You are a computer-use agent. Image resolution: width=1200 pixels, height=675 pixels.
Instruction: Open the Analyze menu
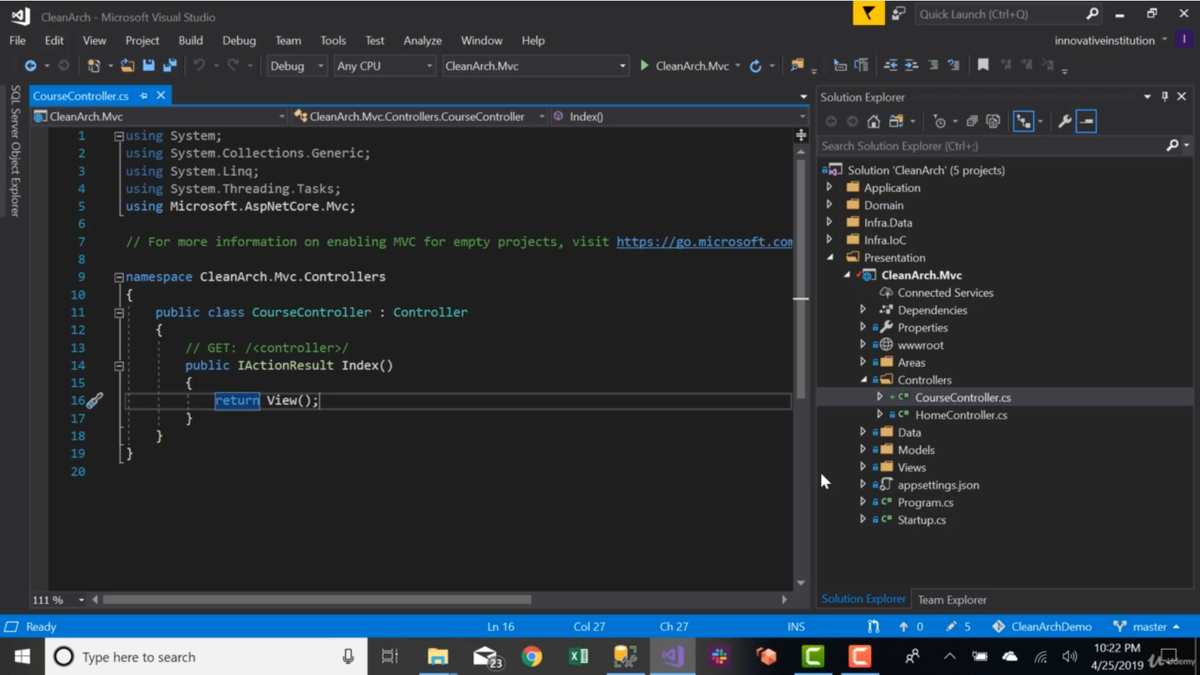(422, 41)
